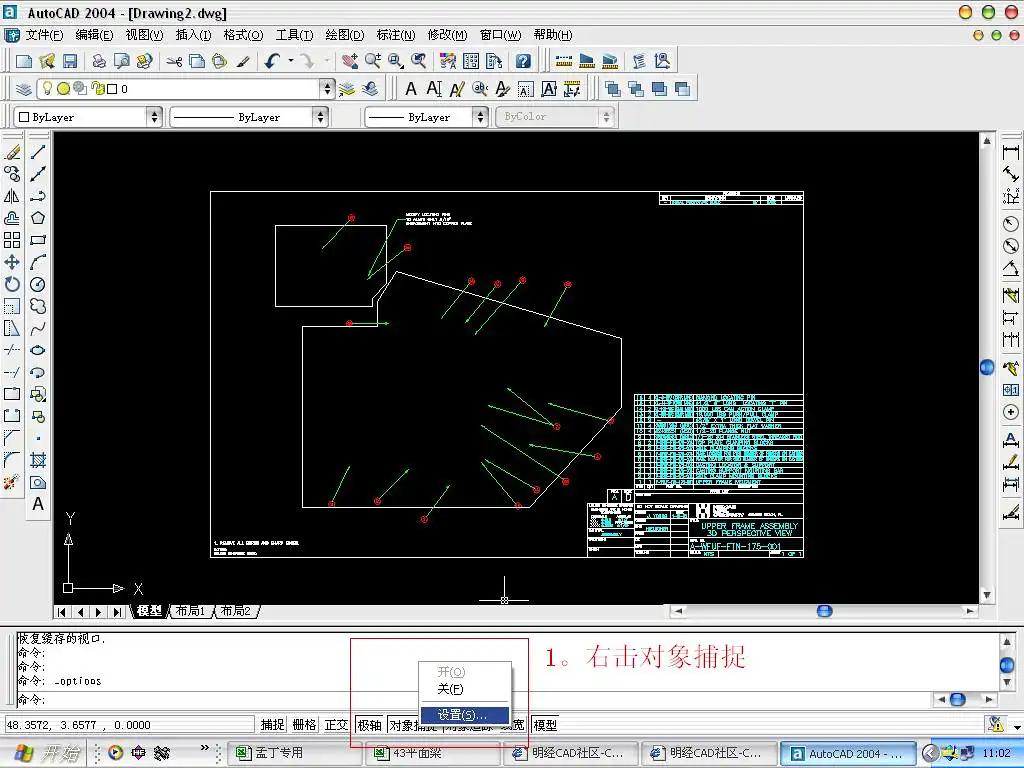Image resolution: width=1024 pixels, height=768 pixels.
Task: Select the Rectangle draw tool
Action: (38, 240)
